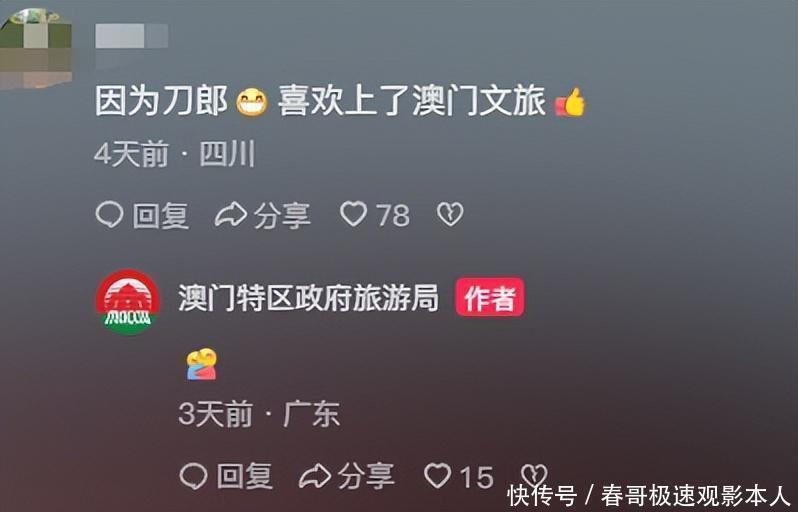Open 澳门特区政府旅游局 profile name
Screen dimensions: 798x512
point(308,298)
